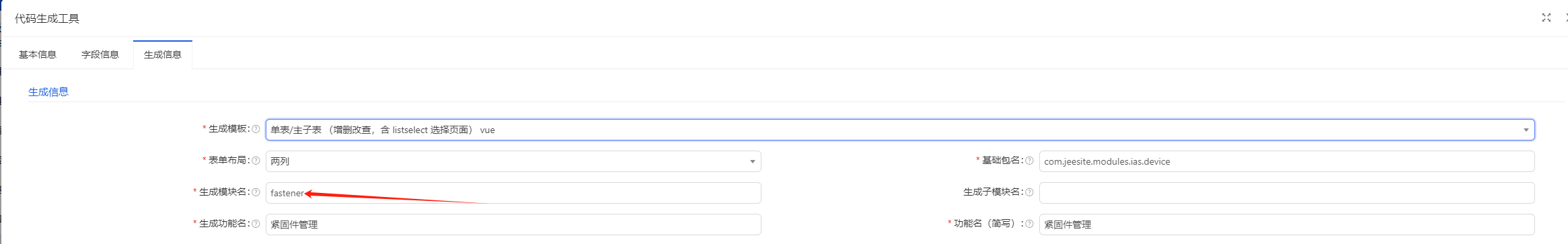Open the 表单布局 dropdown showing 两列
The height and width of the screenshot is (244, 1568).
coord(513,161)
